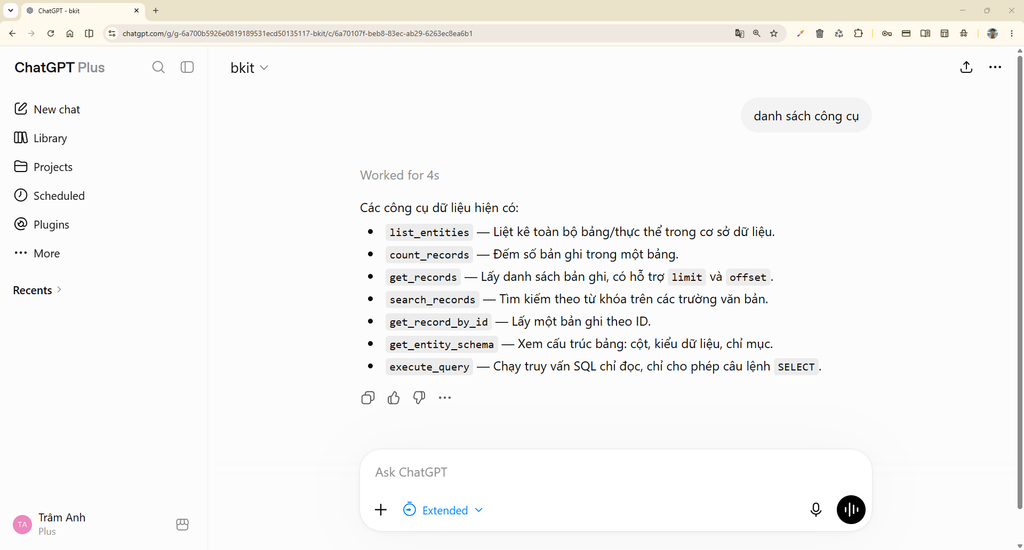Click get_entity_schema code text

pyautogui.click(x=441, y=344)
